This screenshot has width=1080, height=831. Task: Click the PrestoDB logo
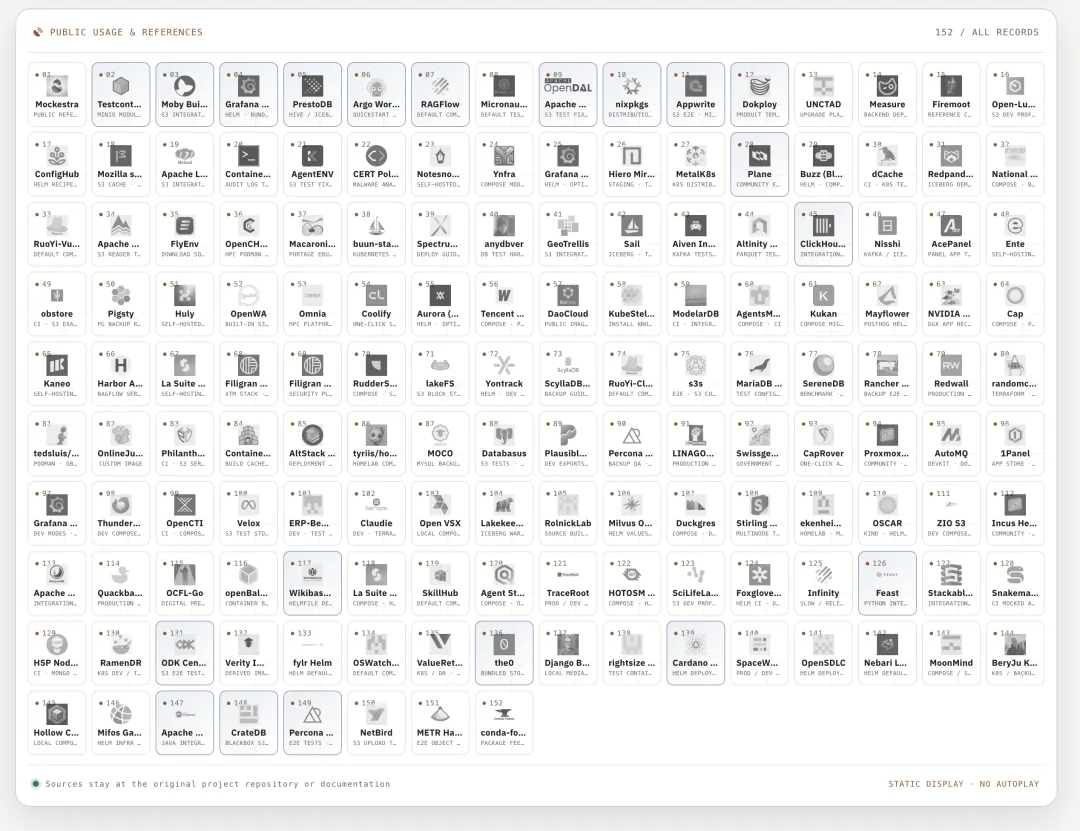[x=313, y=86]
